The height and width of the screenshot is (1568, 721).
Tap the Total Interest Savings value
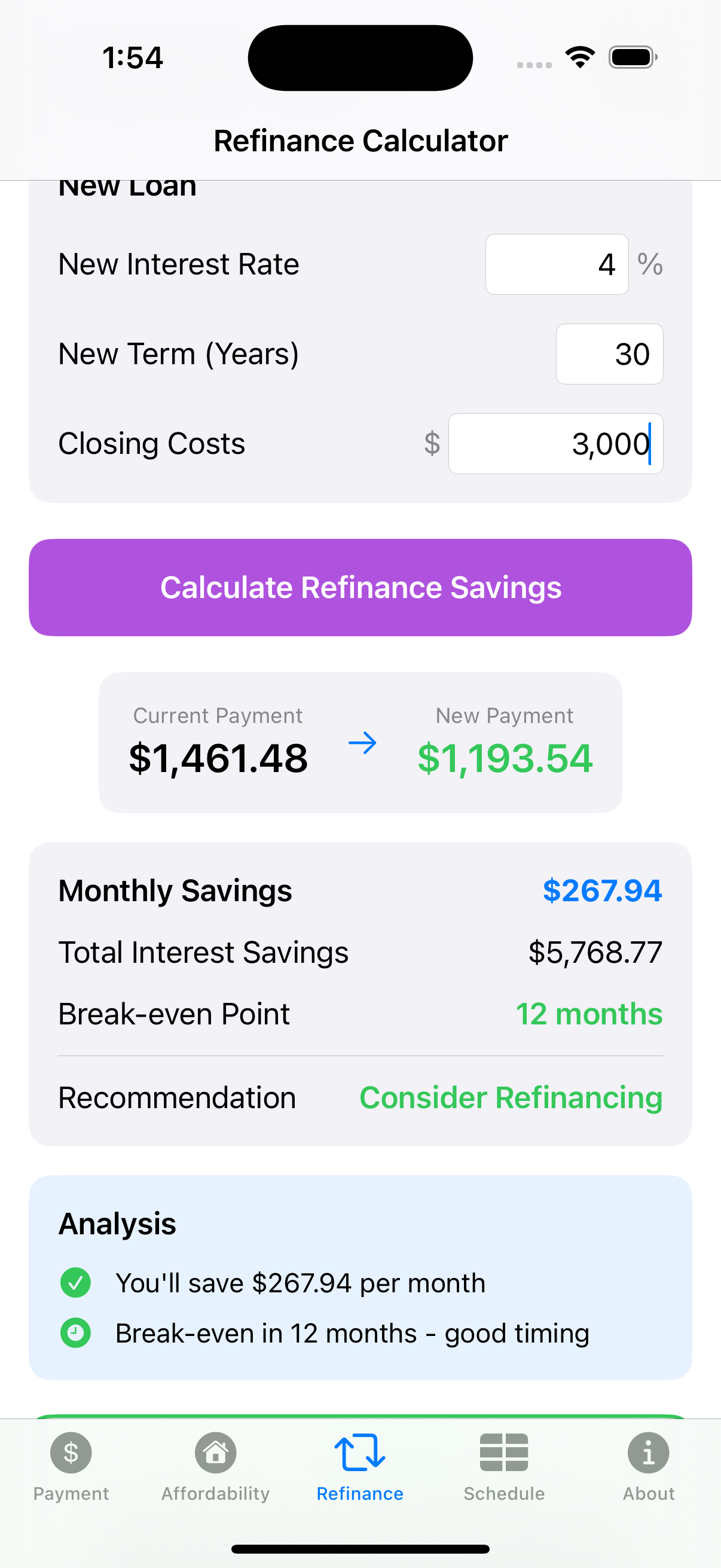[x=594, y=953]
